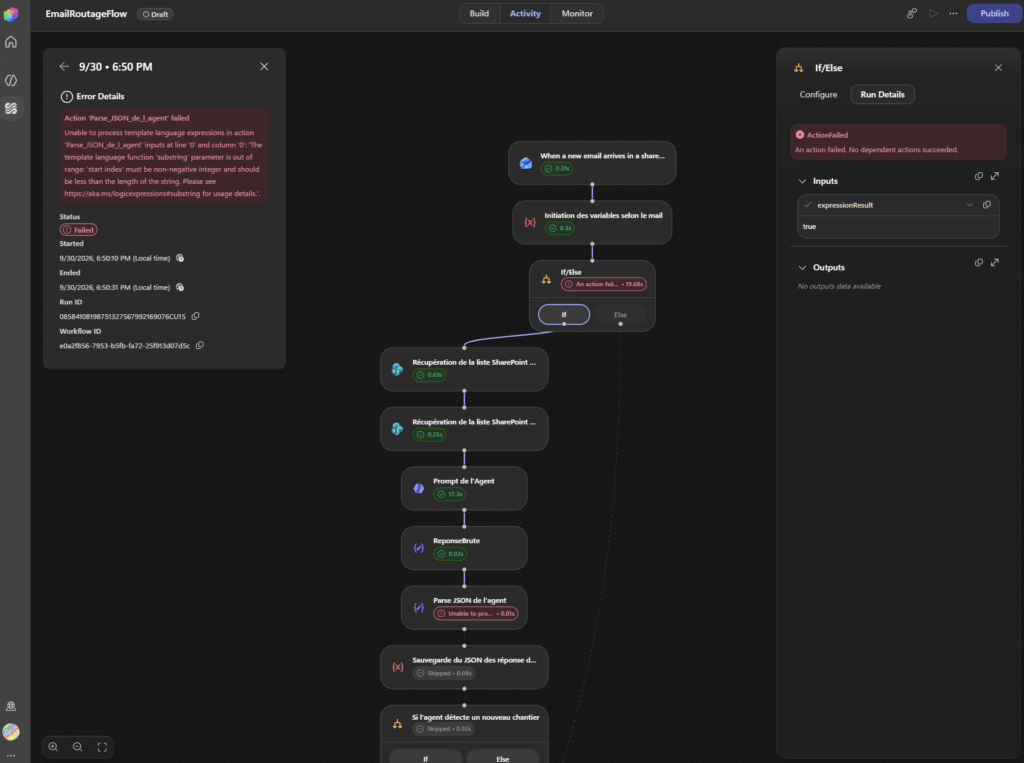Click the time zone icon next to Ended
This screenshot has width=1024, height=763.
pyautogui.click(x=180, y=287)
